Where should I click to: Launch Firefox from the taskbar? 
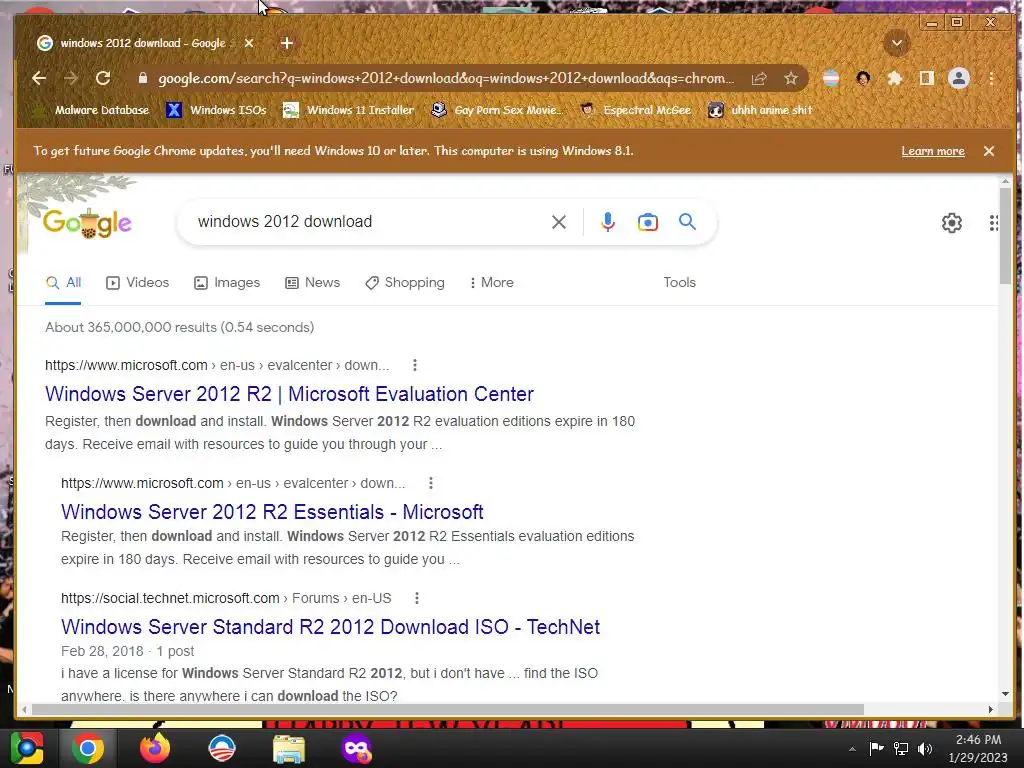point(155,748)
